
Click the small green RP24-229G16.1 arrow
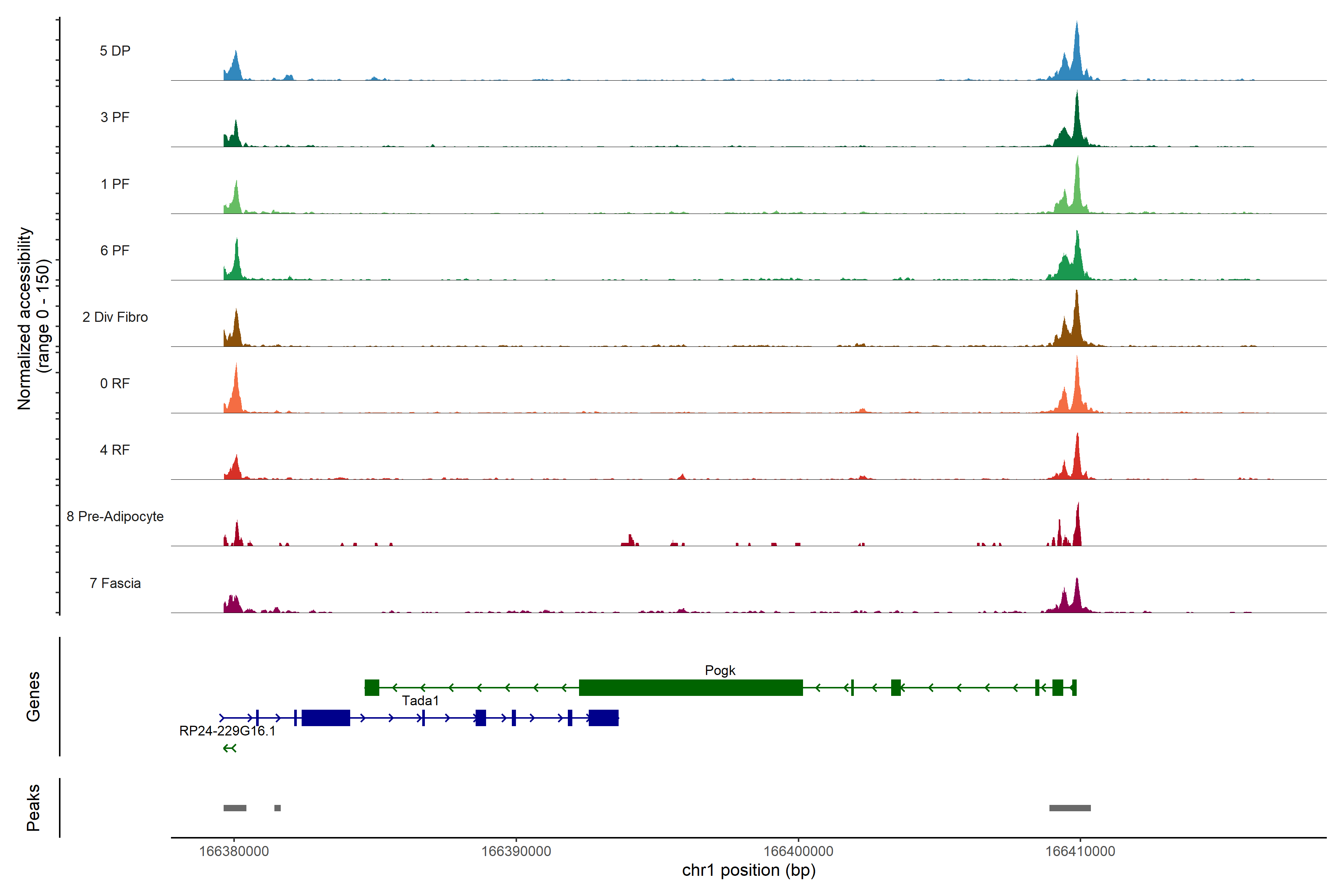click(x=229, y=748)
